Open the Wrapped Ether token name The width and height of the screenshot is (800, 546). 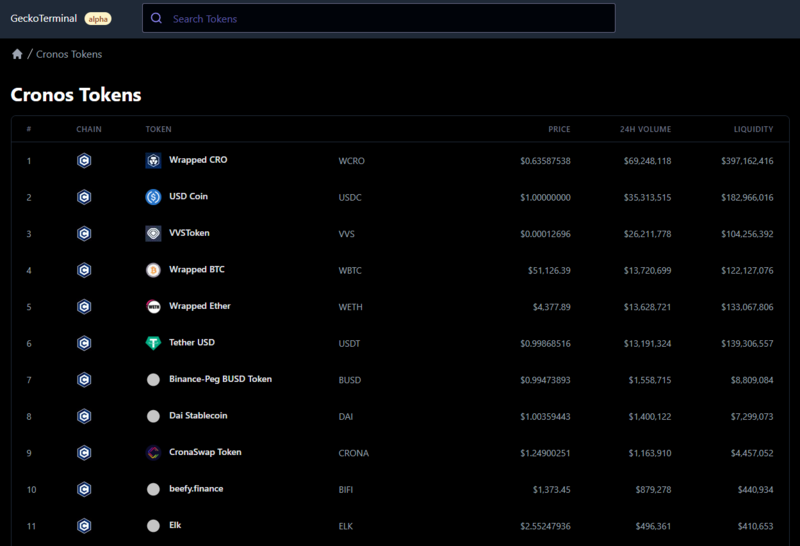click(199, 306)
